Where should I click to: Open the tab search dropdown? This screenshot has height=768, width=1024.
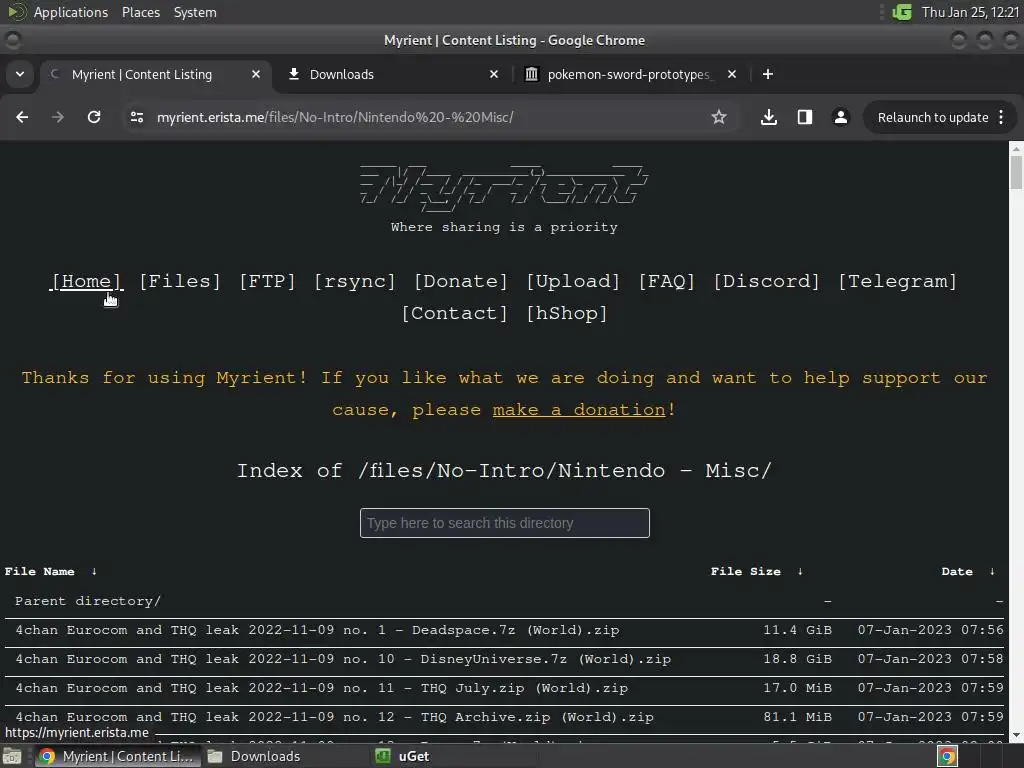(20, 74)
